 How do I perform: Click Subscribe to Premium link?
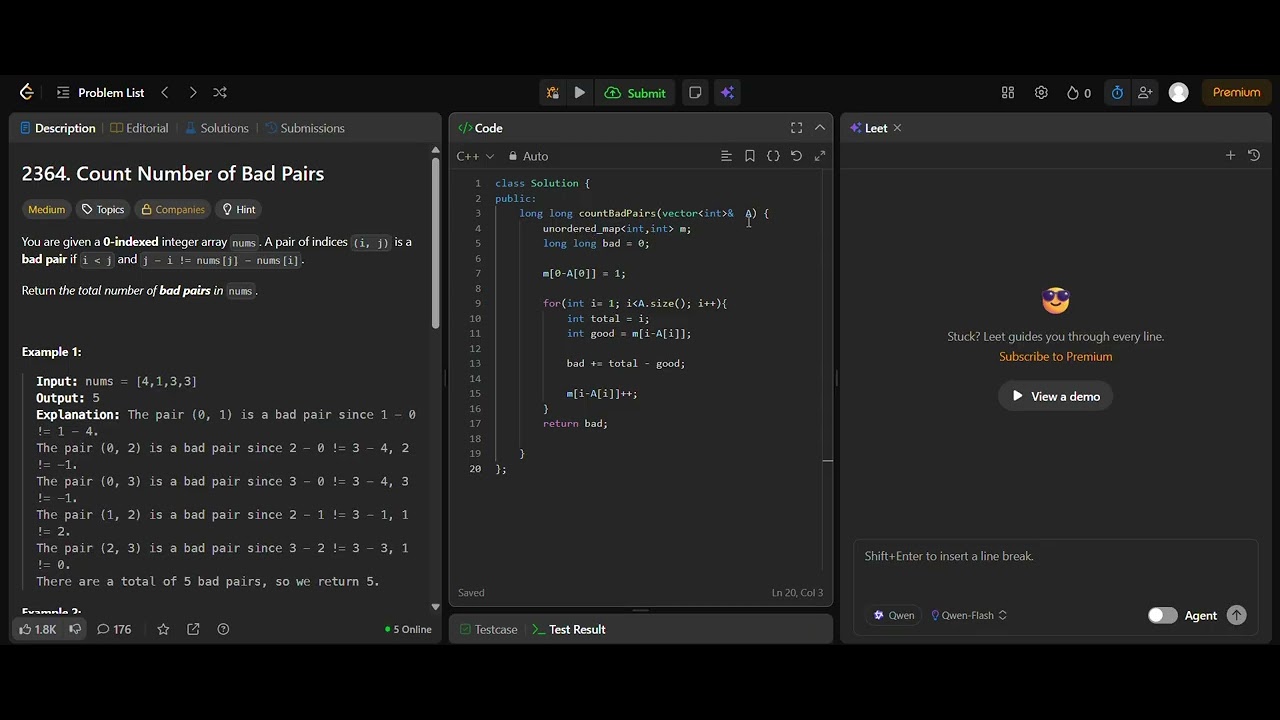tap(1055, 356)
